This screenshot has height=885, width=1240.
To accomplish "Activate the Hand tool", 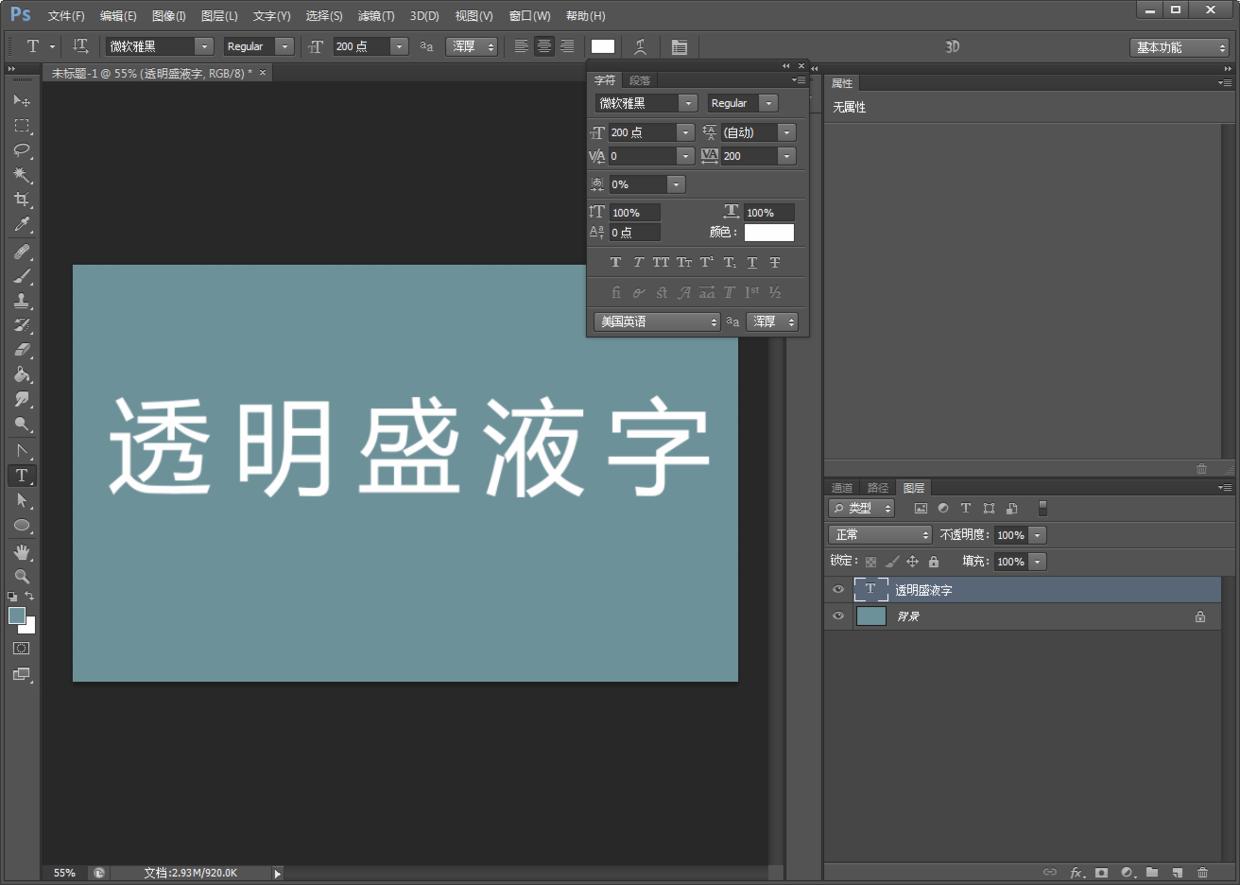I will [x=23, y=551].
